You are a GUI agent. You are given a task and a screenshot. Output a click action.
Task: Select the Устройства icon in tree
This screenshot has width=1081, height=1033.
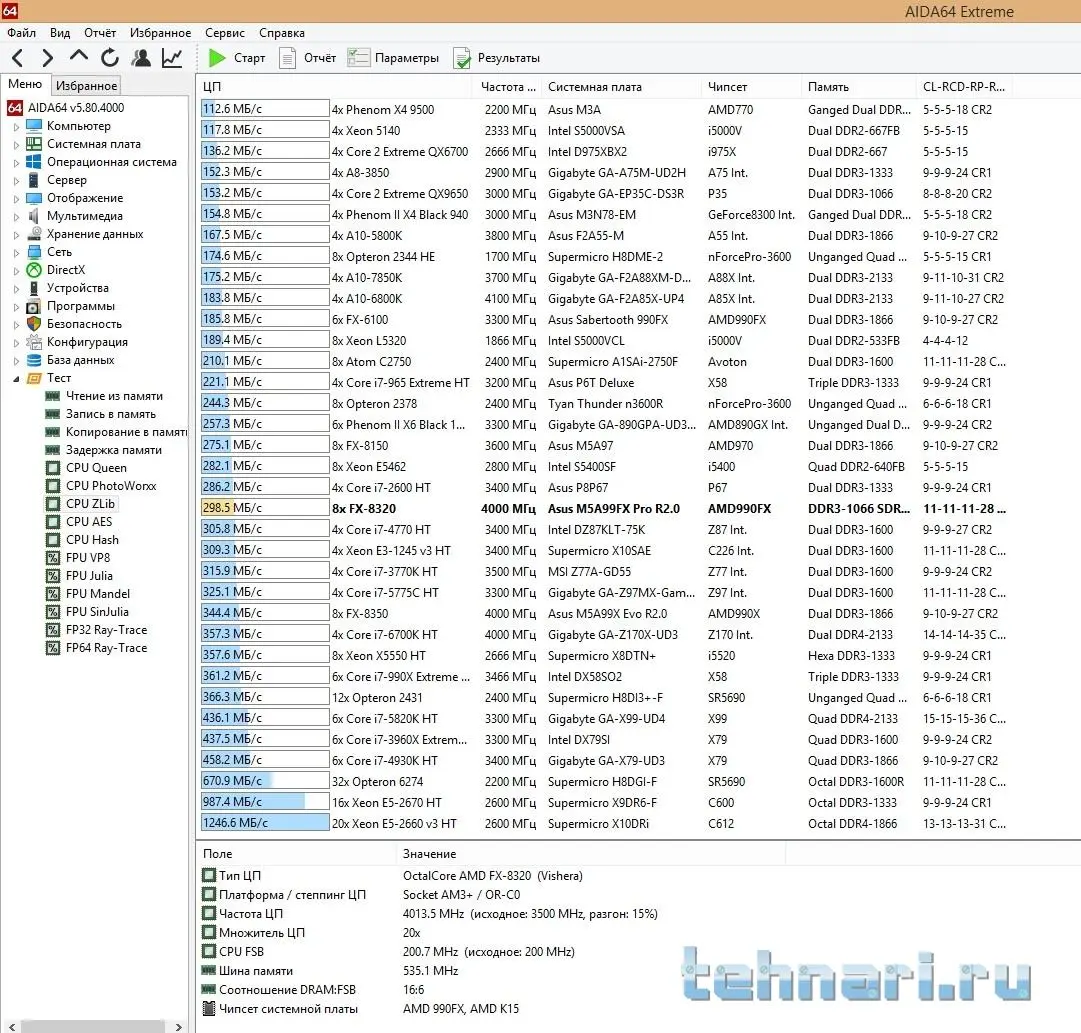(x=34, y=288)
